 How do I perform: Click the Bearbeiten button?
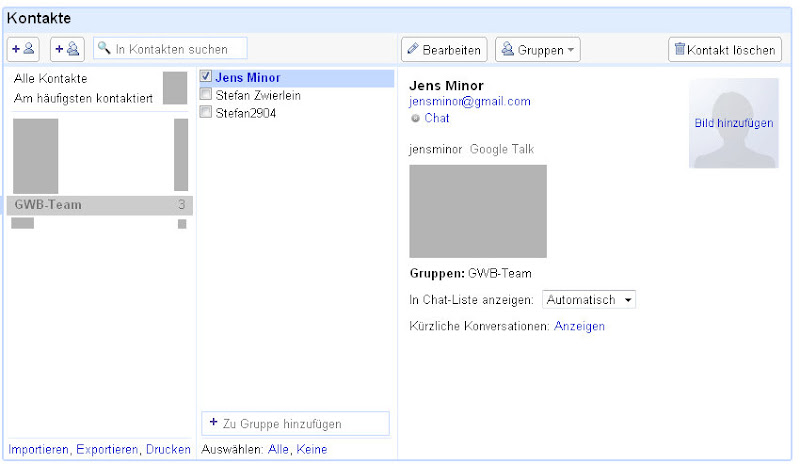[x=444, y=50]
